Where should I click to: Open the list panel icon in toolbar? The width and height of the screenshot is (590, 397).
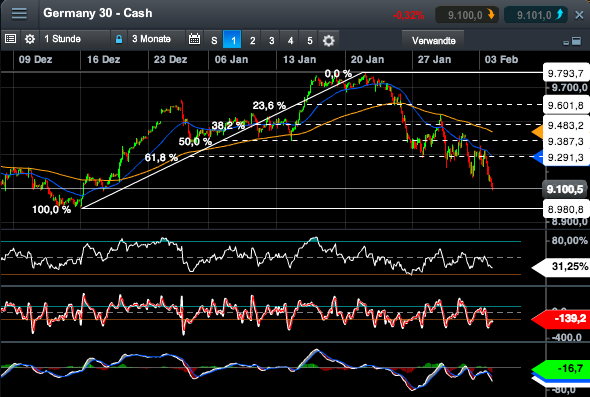(x=10, y=39)
